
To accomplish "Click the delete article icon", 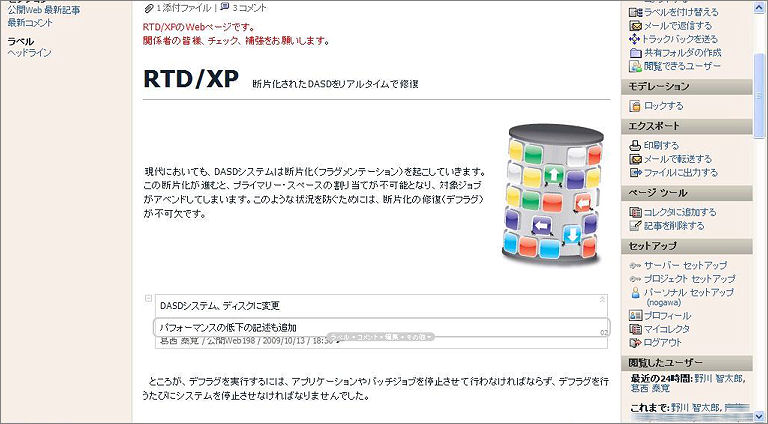I will (x=635, y=226).
